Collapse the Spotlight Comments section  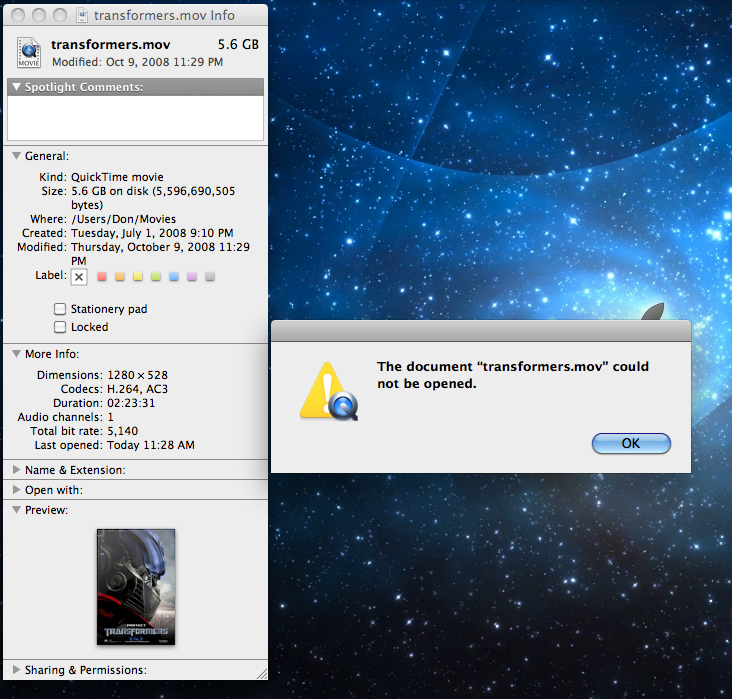[16, 87]
